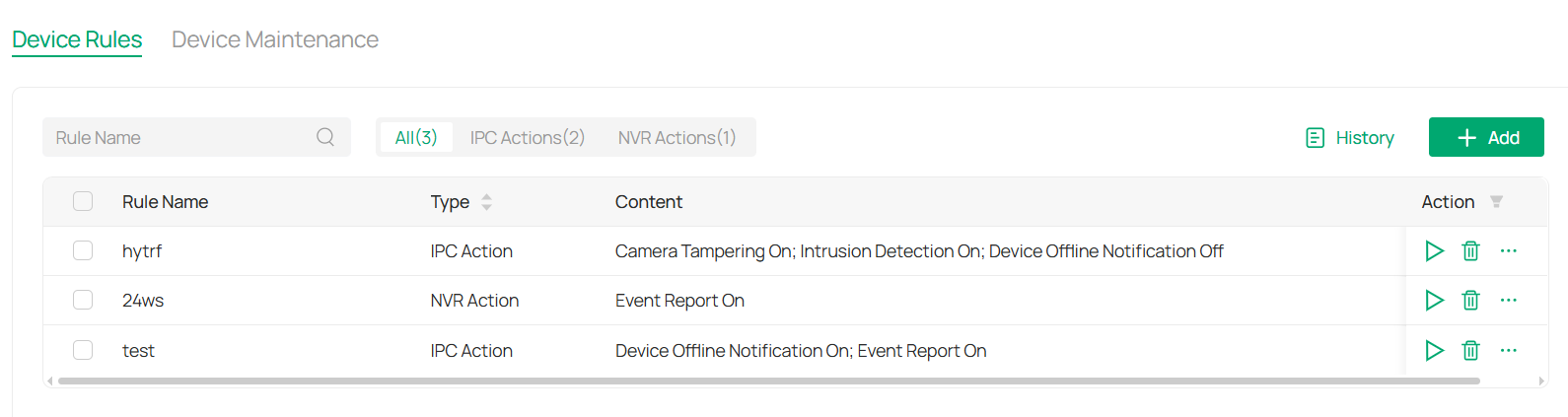Click the horizontal scrollbar under table
Screen dimensions: 1568x417
point(768,381)
